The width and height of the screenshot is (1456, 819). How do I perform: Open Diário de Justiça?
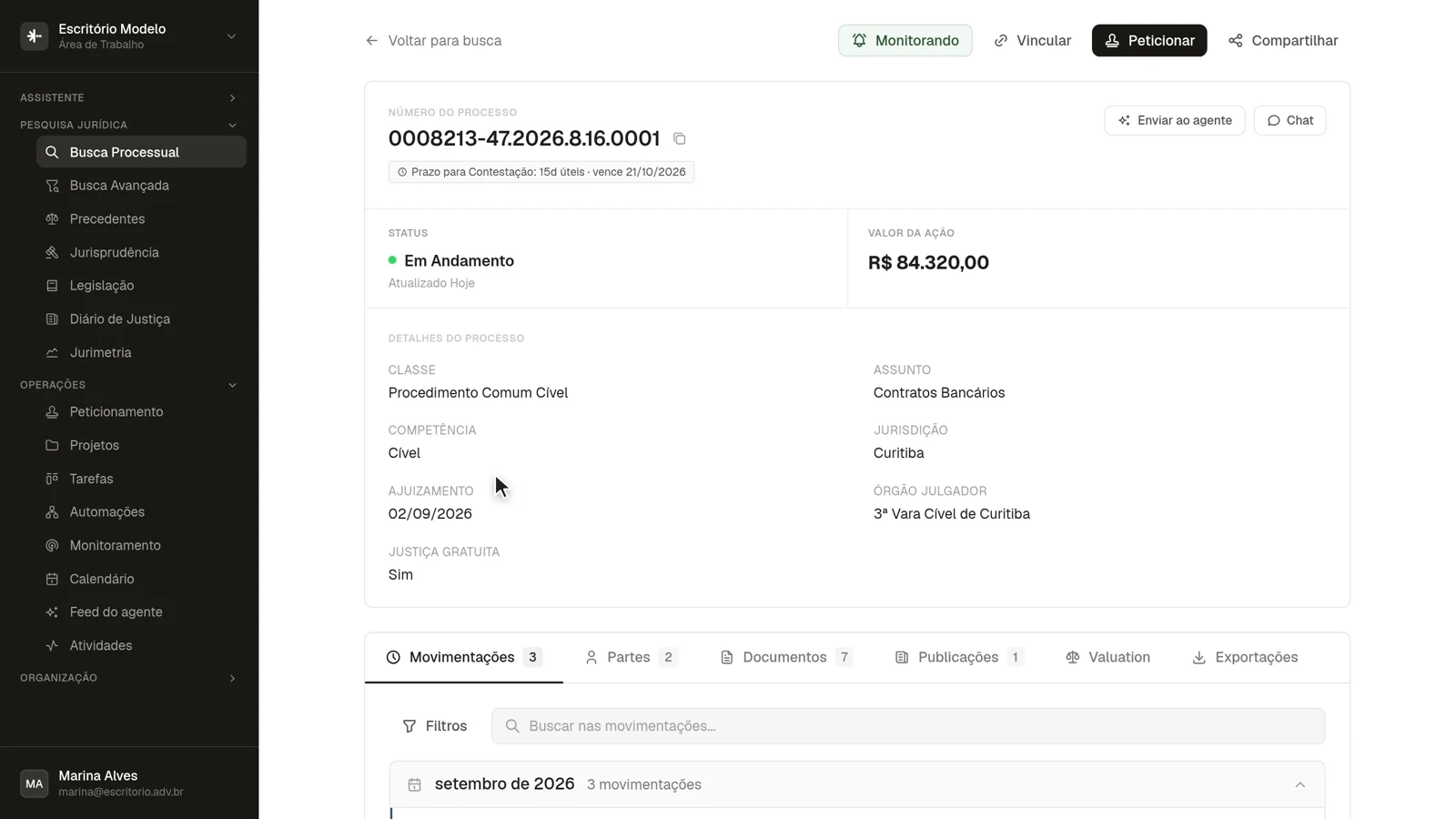tap(141, 319)
